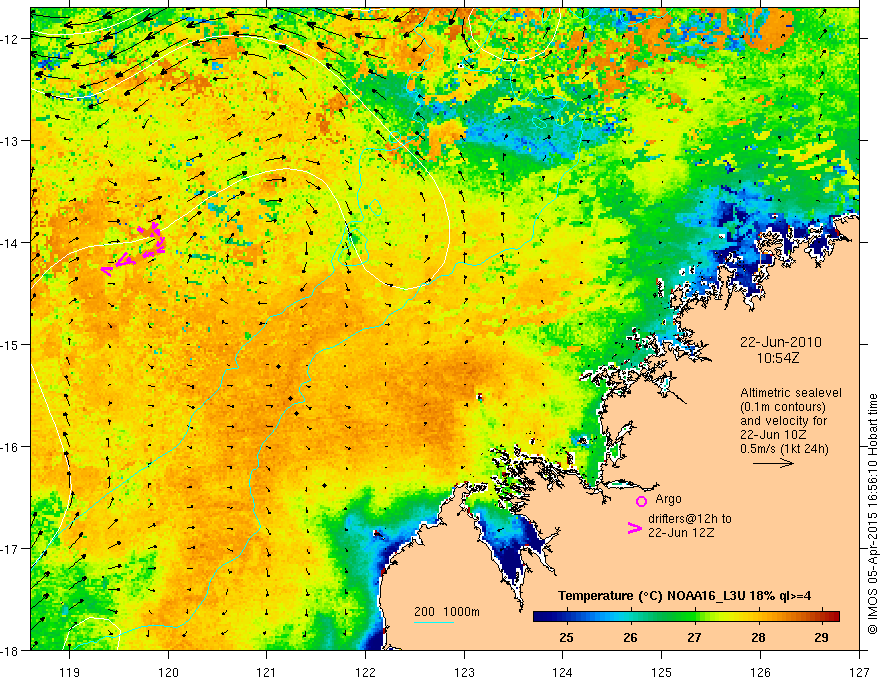This screenshot has height=680, width=880.
Task: Click the IMOS copyright timestamp text
Action: point(872,513)
